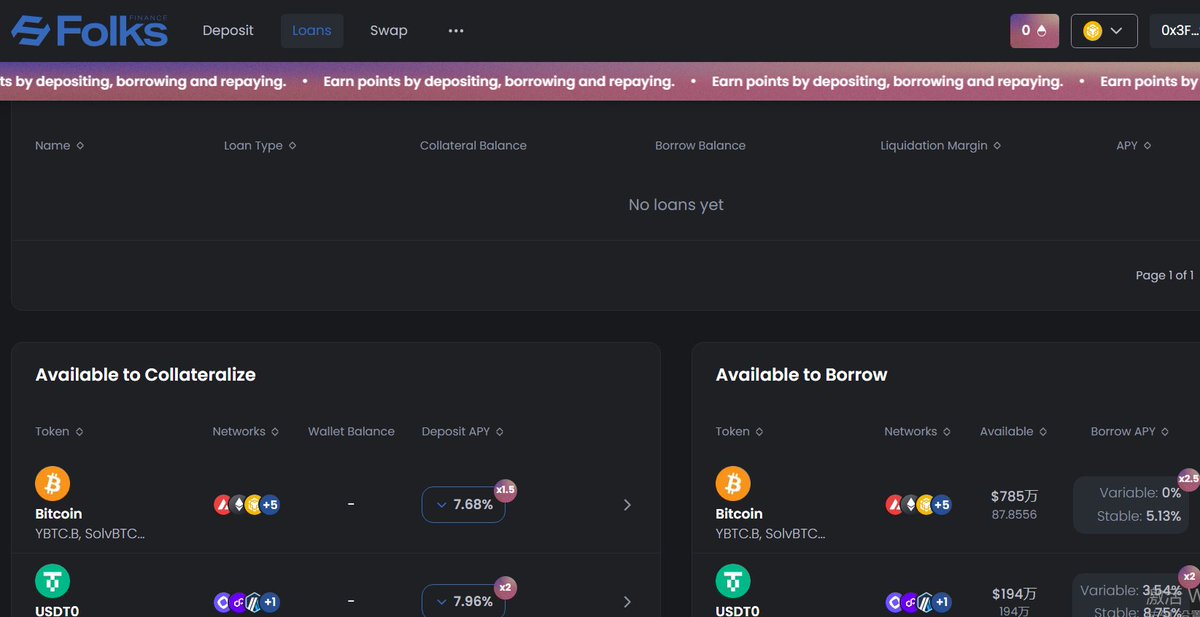Open the wallet address 0x3F button
1200x617 pixels.
coord(1175,31)
